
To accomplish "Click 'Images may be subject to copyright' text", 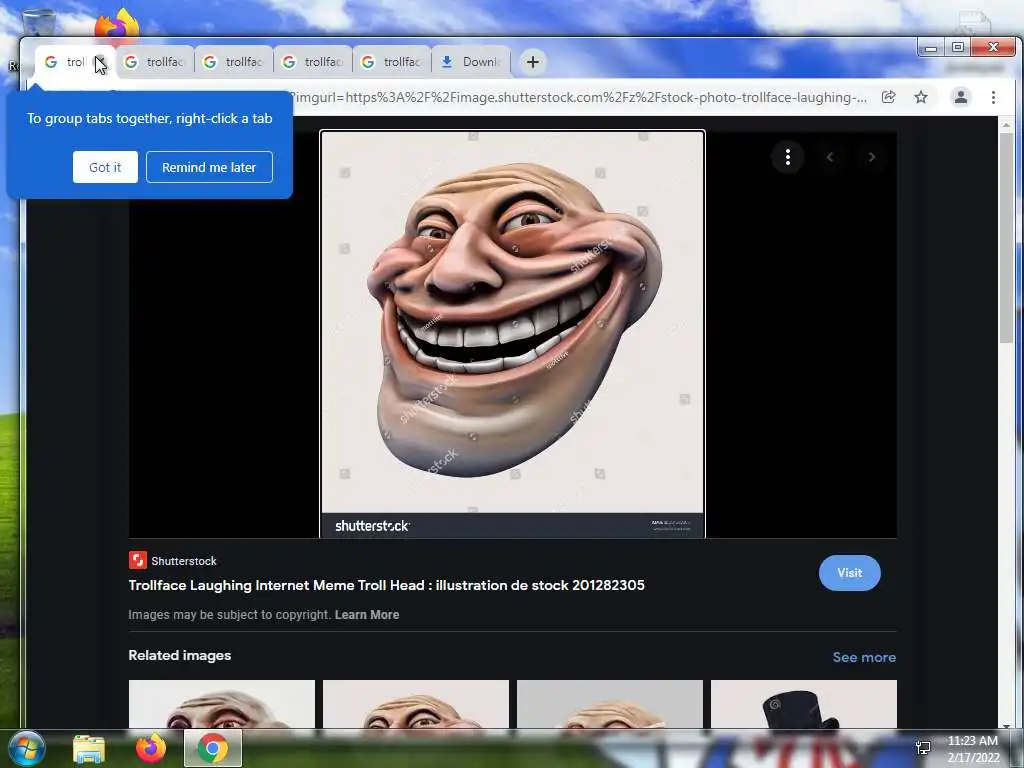I will (229, 615).
